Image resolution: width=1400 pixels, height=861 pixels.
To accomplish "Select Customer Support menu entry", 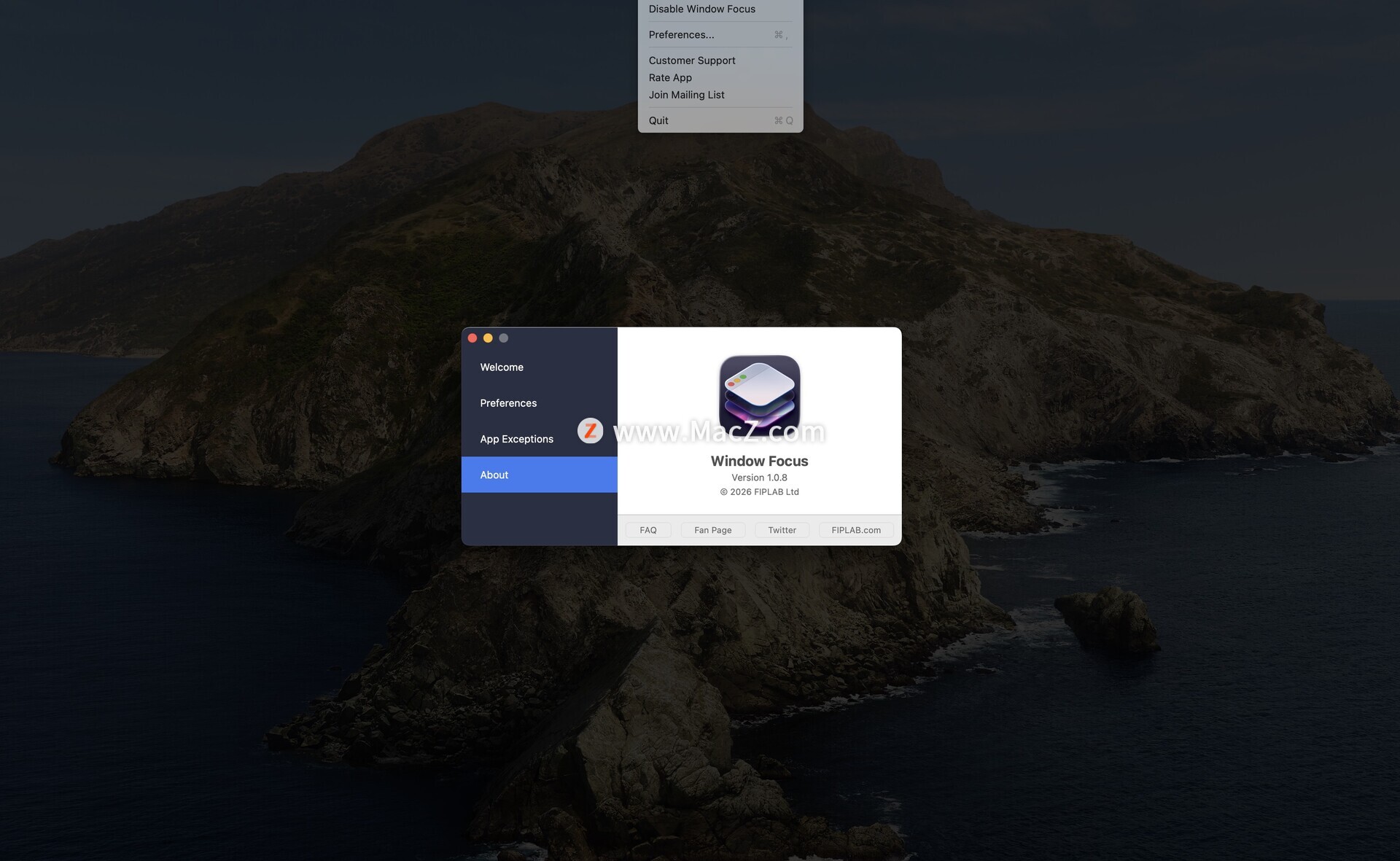I will tap(720, 61).
